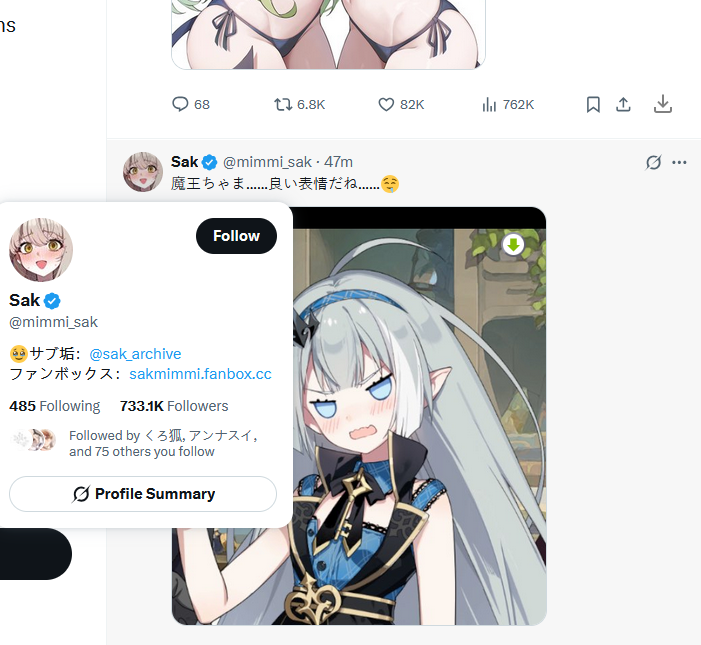Open followed-by mutual followers list
701x645 pixels.
pyautogui.click(x=163, y=443)
